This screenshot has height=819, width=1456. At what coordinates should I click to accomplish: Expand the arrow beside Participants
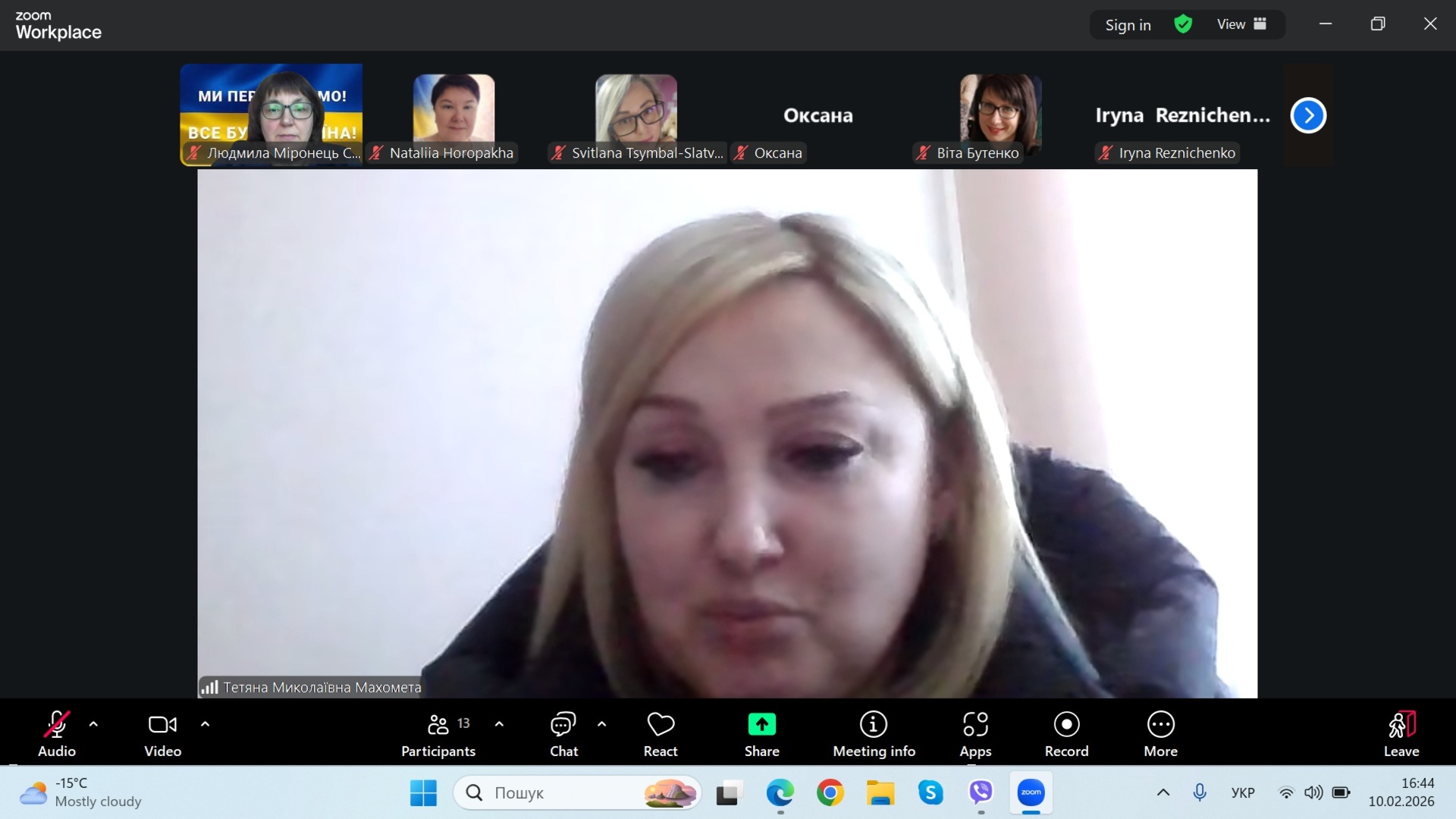499,724
